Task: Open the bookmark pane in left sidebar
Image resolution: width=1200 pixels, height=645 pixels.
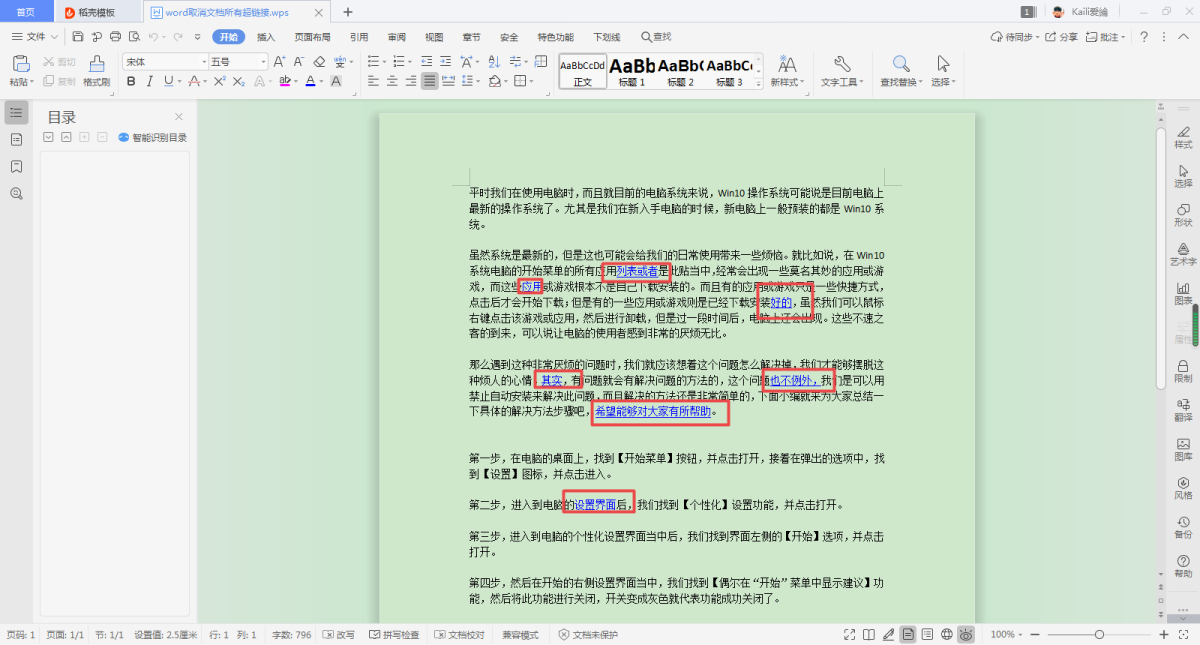Action: coord(16,166)
